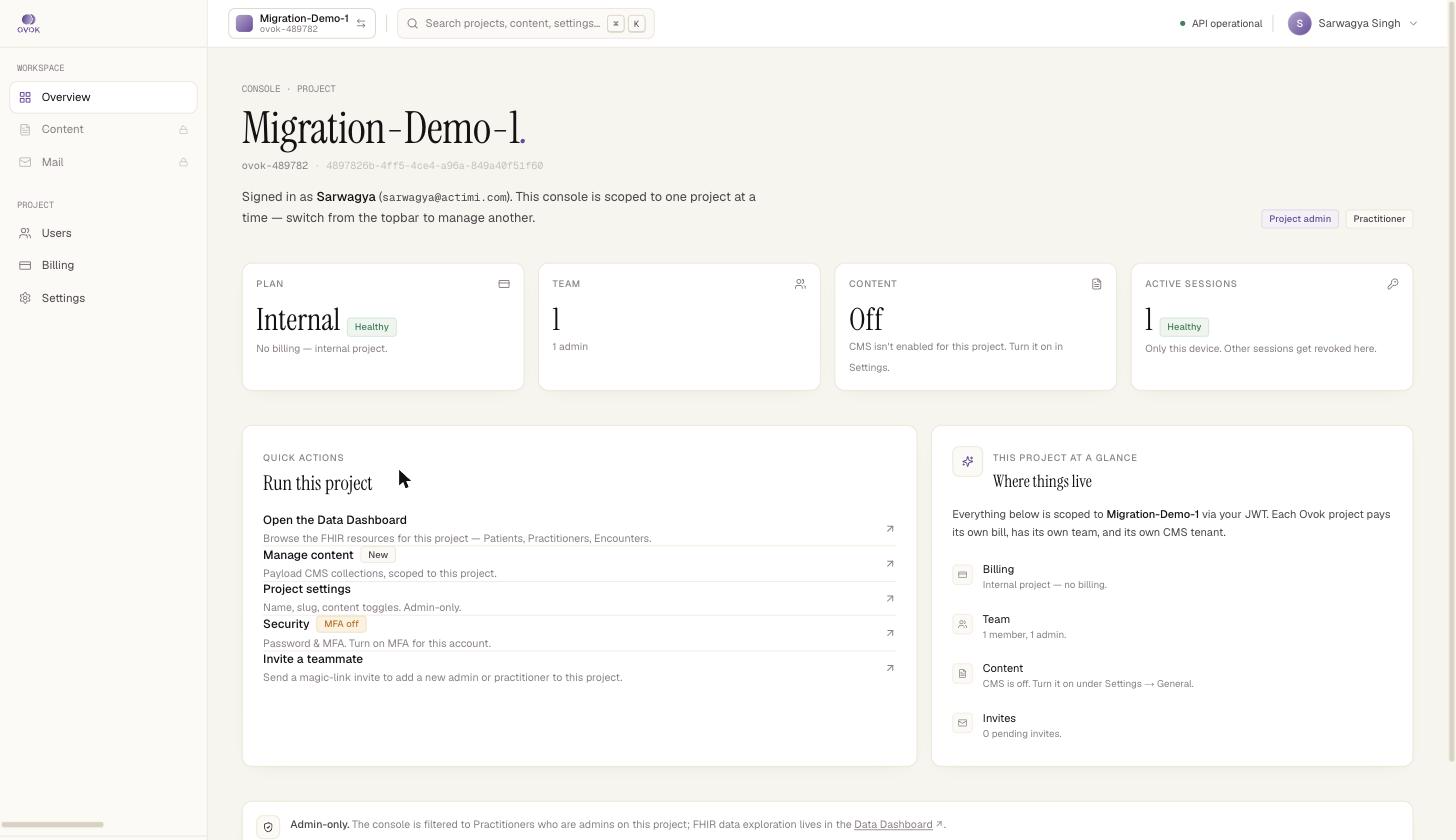Click the Billing card icon in sidebar

click(25, 265)
